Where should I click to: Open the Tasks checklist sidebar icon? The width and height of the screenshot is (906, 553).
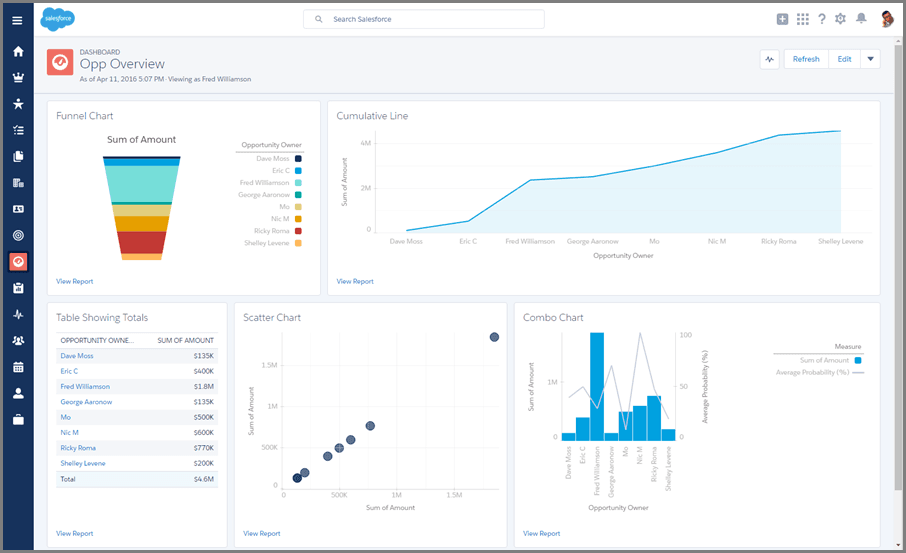(x=18, y=130)
